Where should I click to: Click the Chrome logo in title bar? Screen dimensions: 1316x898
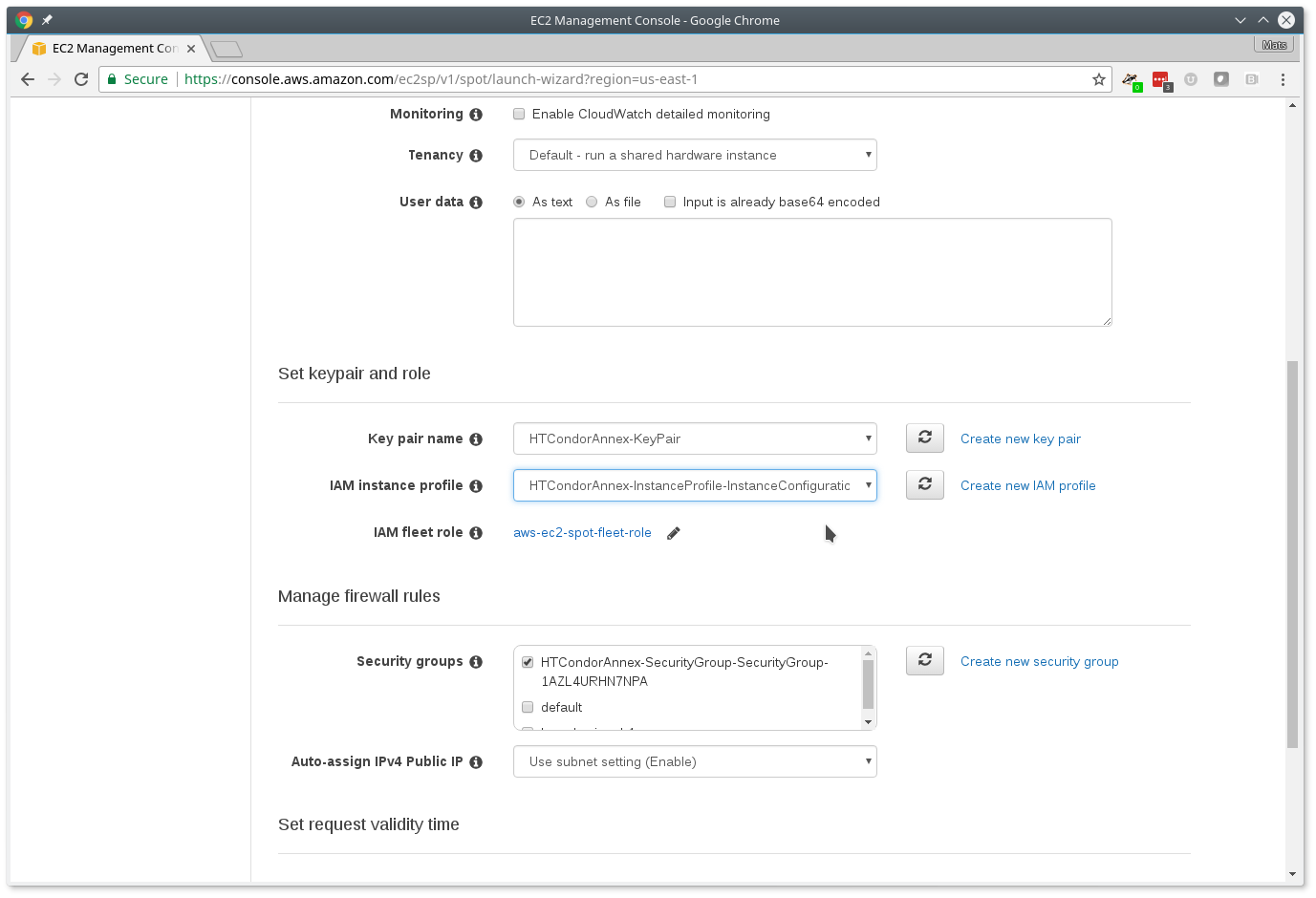pos(25,20)
